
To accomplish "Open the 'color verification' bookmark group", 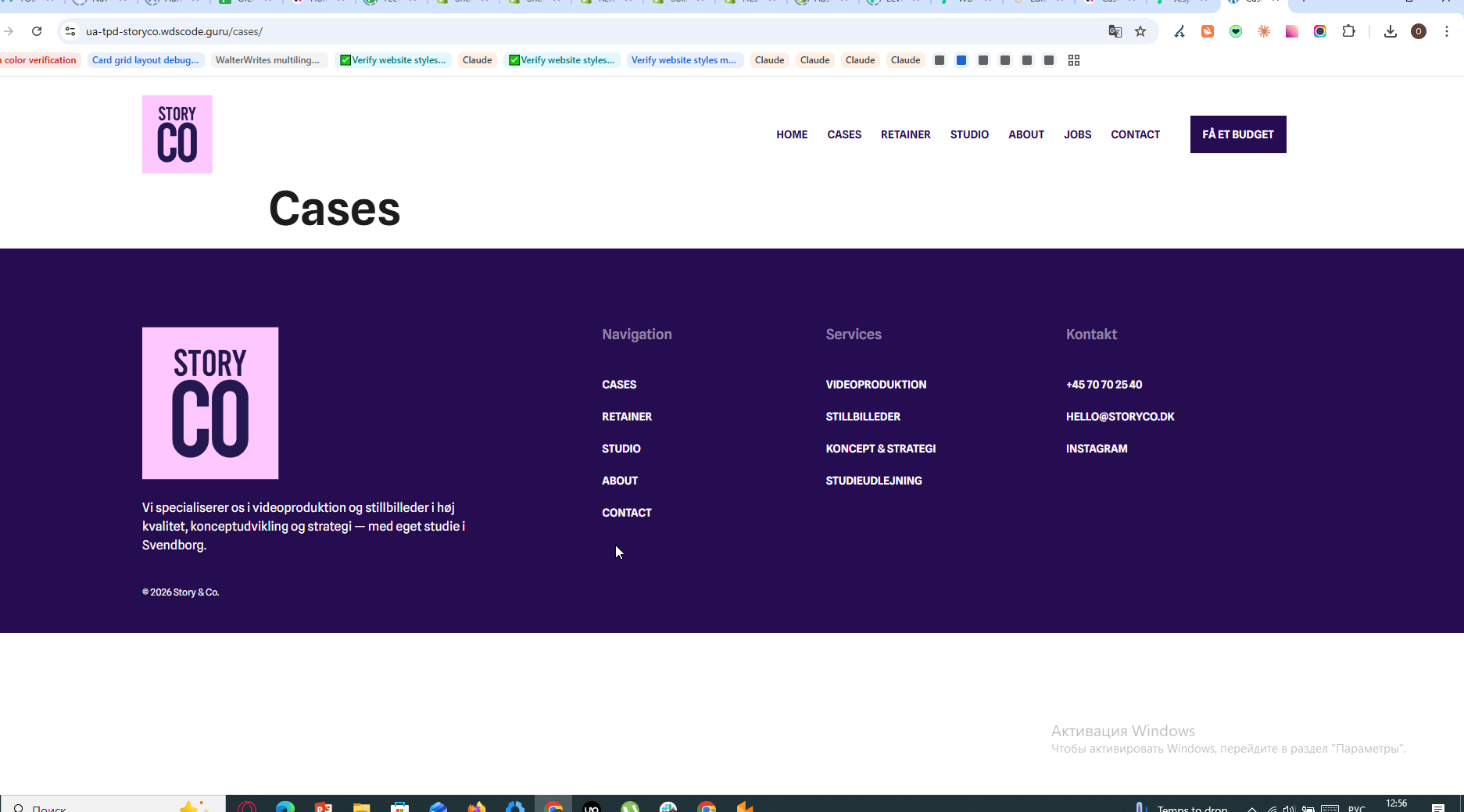I will click(40, 60).
